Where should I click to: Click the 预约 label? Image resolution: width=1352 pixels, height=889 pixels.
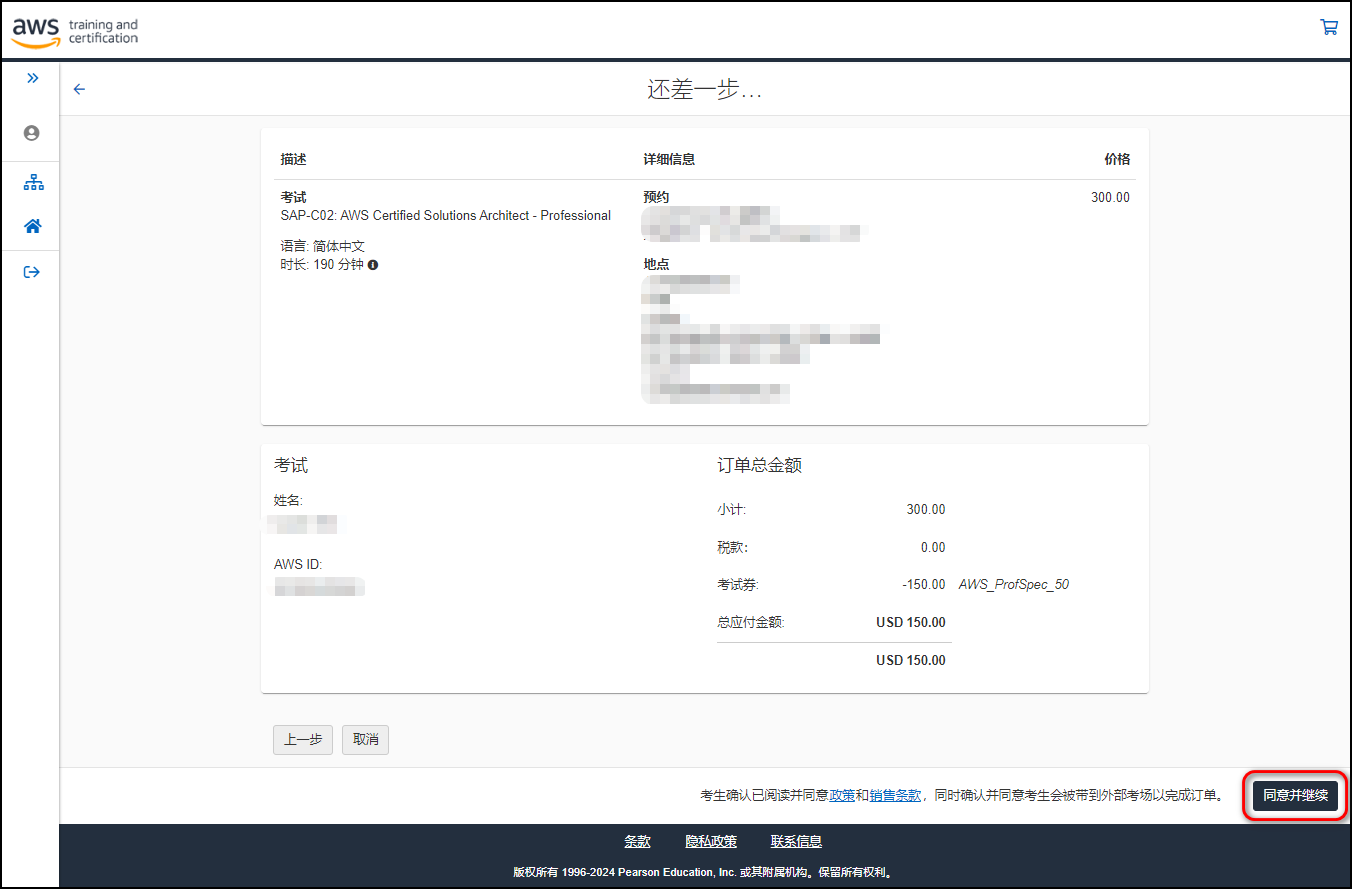coord(656,197)
